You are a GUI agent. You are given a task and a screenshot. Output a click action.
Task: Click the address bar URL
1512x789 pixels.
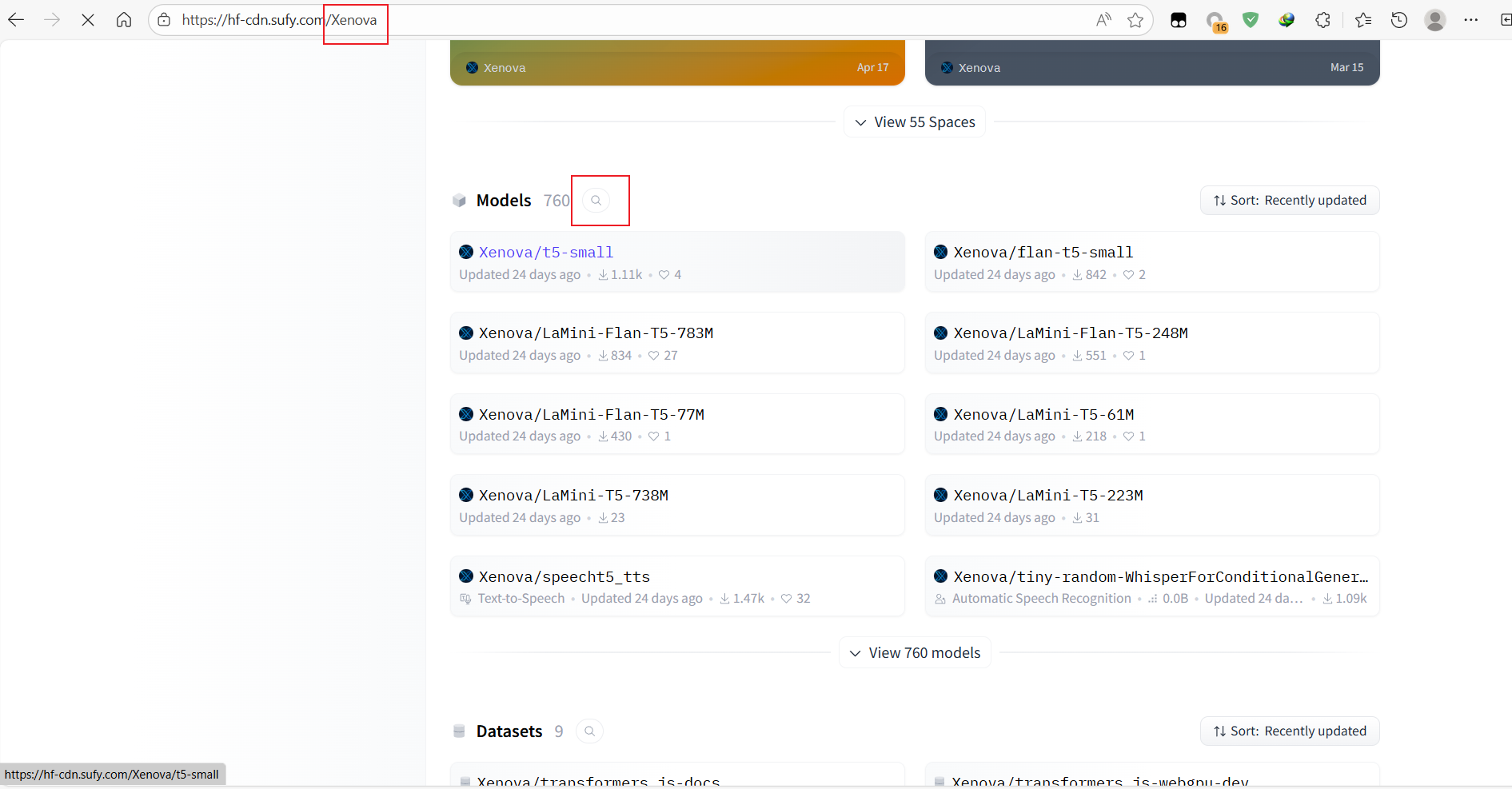coord(279,20)
